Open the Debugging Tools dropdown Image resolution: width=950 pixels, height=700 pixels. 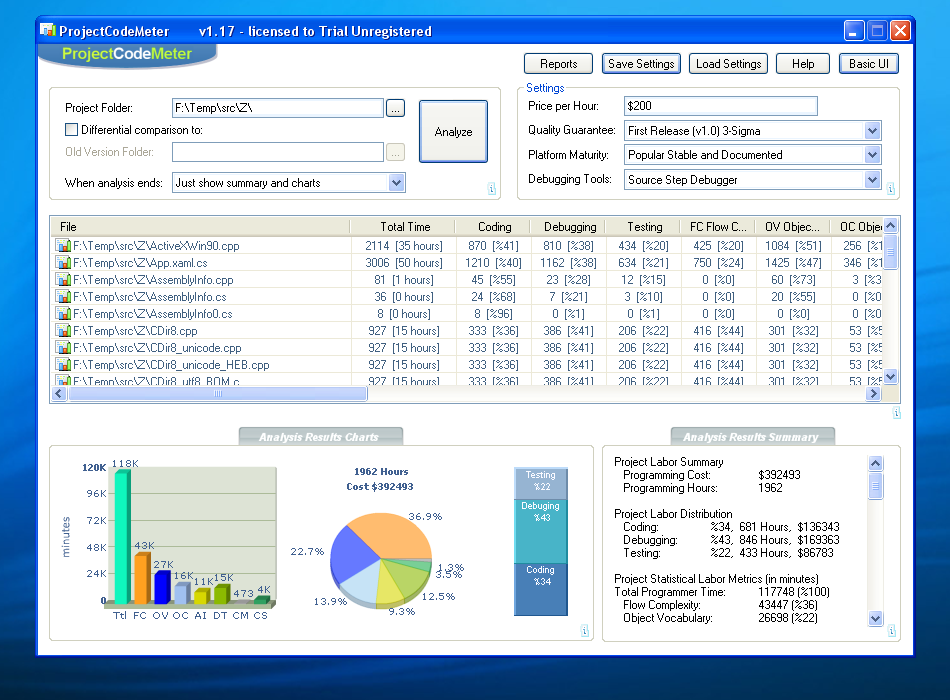pos(872,180)
